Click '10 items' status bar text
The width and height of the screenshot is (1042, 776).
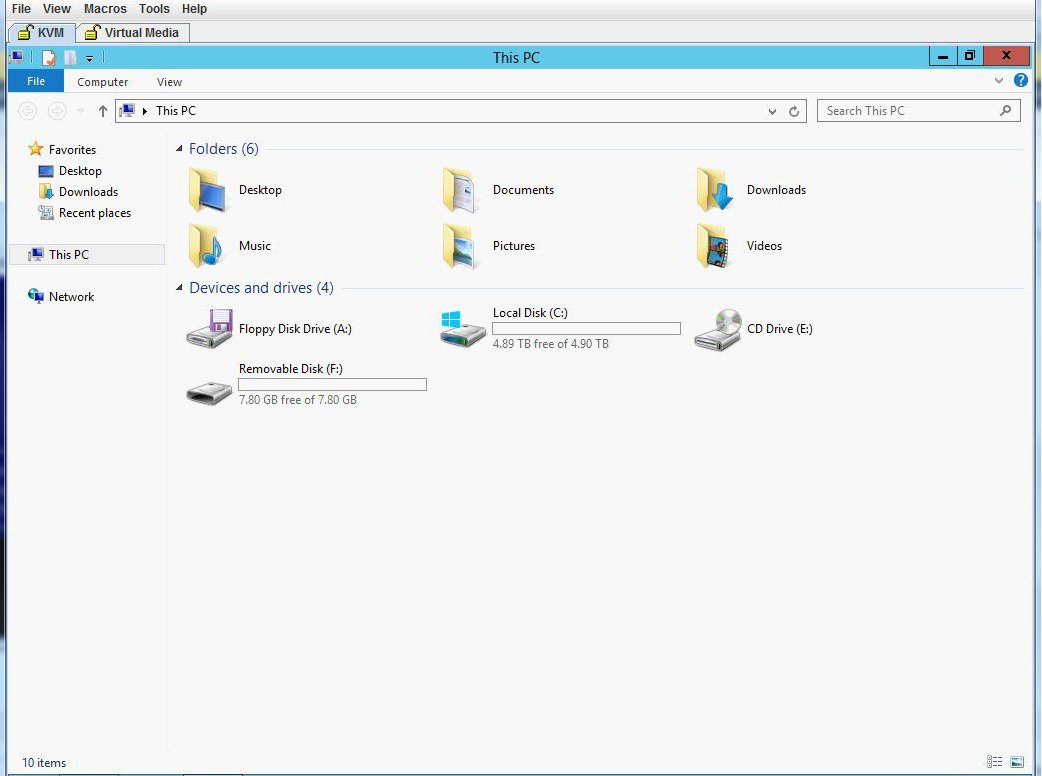pos(44,763)
